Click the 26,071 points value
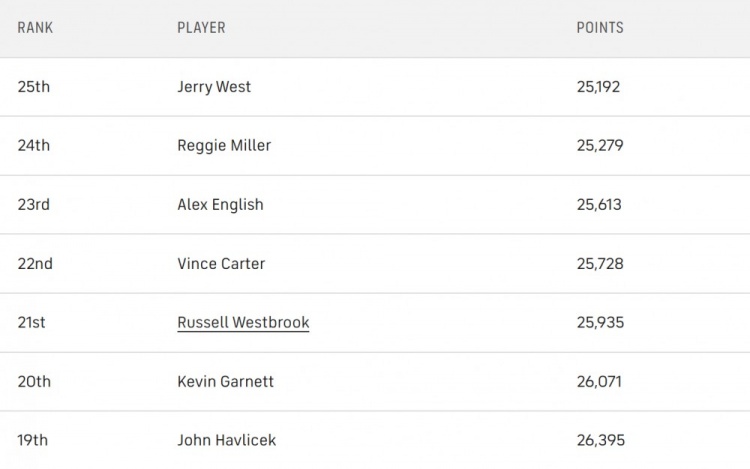The width and height of the screenshot is (750, 469). 599,381
